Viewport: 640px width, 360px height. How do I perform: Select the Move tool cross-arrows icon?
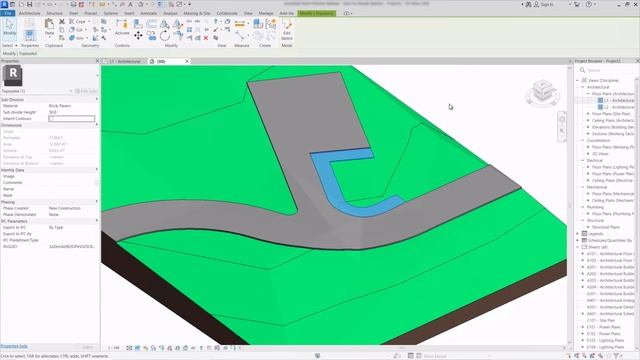click(x=138, y=36)
